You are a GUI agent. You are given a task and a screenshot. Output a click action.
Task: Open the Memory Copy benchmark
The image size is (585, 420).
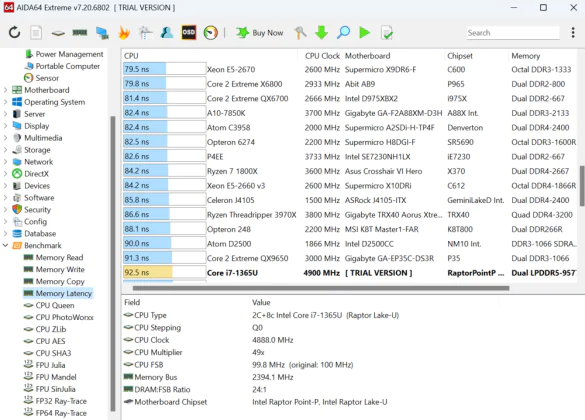tap(54, 281)
